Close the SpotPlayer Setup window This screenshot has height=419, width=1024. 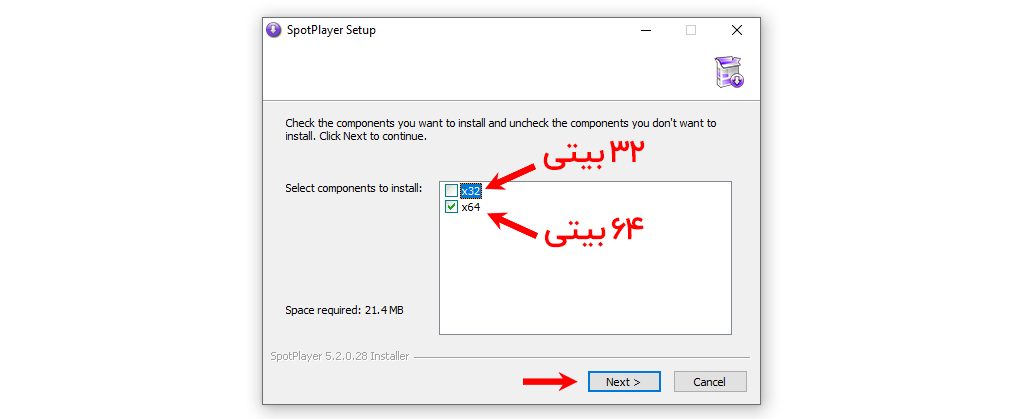[x=737, y=30]
